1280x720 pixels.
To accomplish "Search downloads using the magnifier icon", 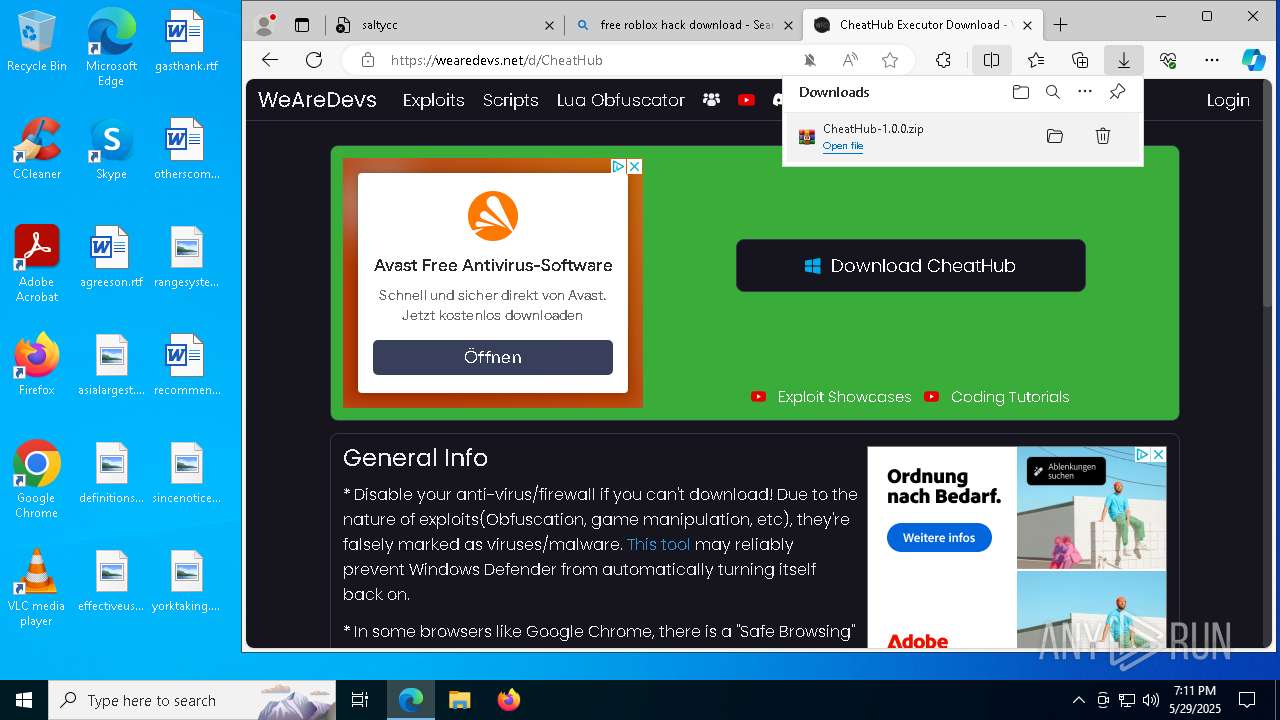I will (1053, 92).
